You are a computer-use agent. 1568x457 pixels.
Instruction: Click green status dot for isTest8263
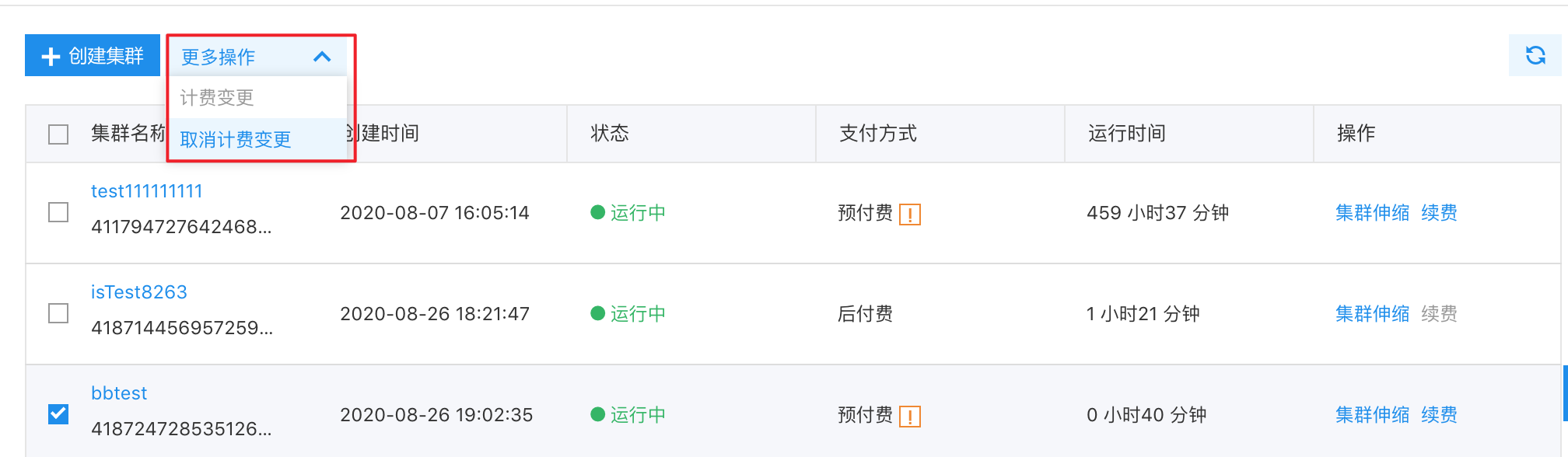tap(597, 313)
